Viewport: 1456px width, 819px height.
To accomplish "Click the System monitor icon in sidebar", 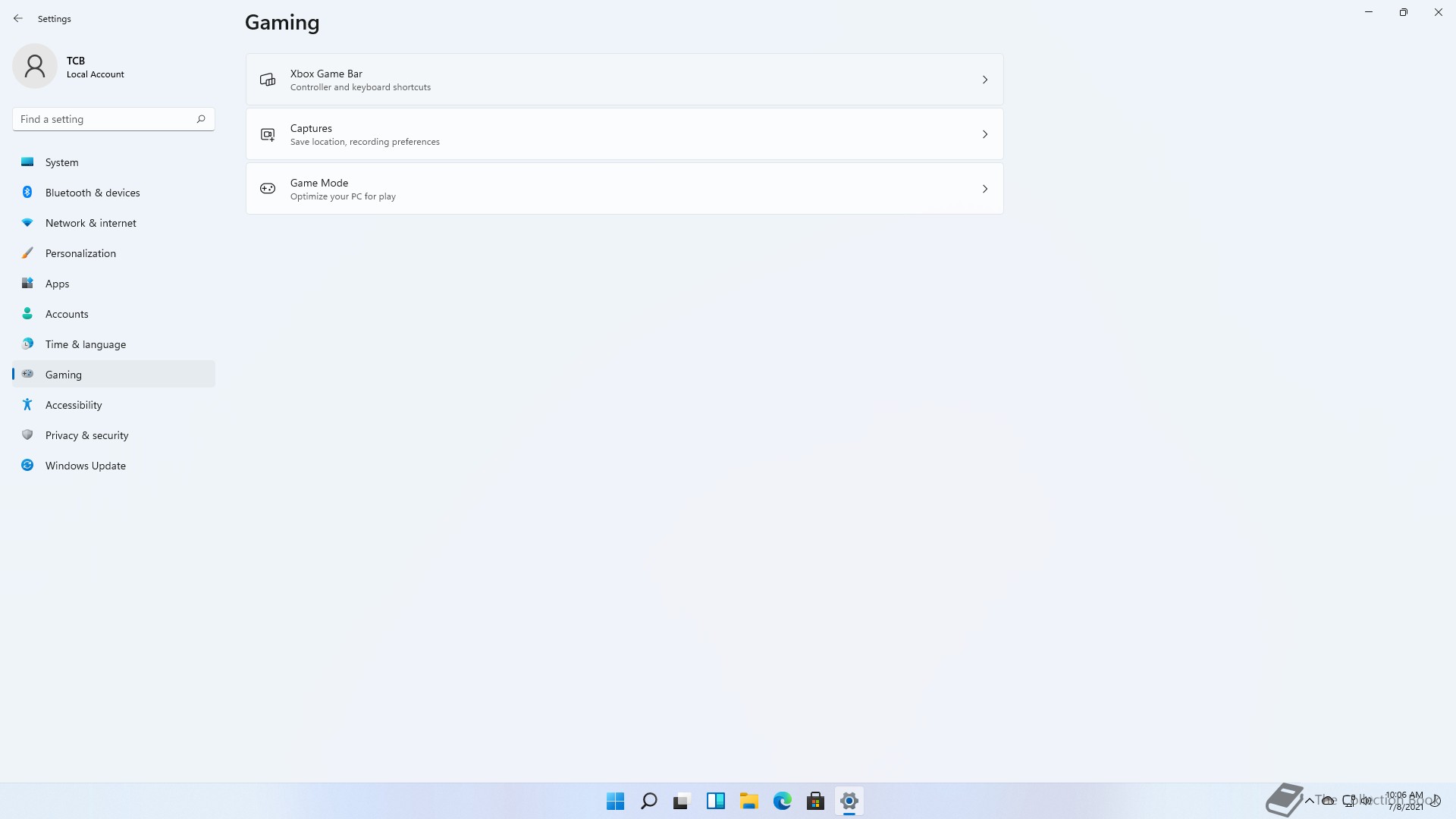I will pos(27,162).
